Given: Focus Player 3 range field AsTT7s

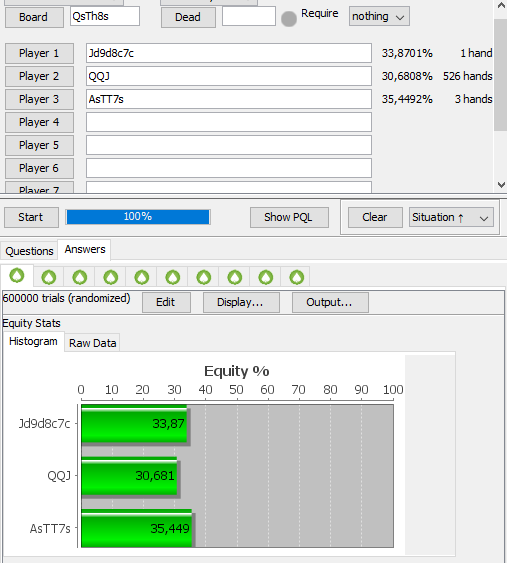Looking at the screenshot, I should coord(229,99).
